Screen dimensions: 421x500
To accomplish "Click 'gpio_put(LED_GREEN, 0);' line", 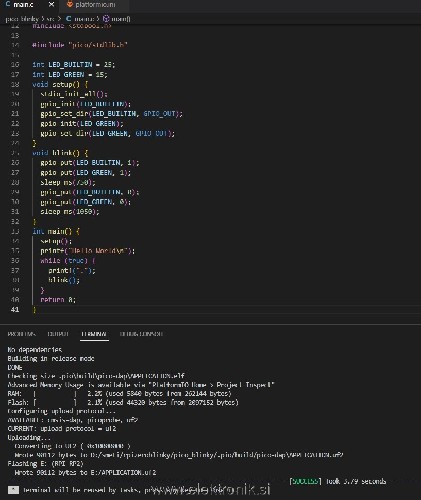I will tap(86, 202).
